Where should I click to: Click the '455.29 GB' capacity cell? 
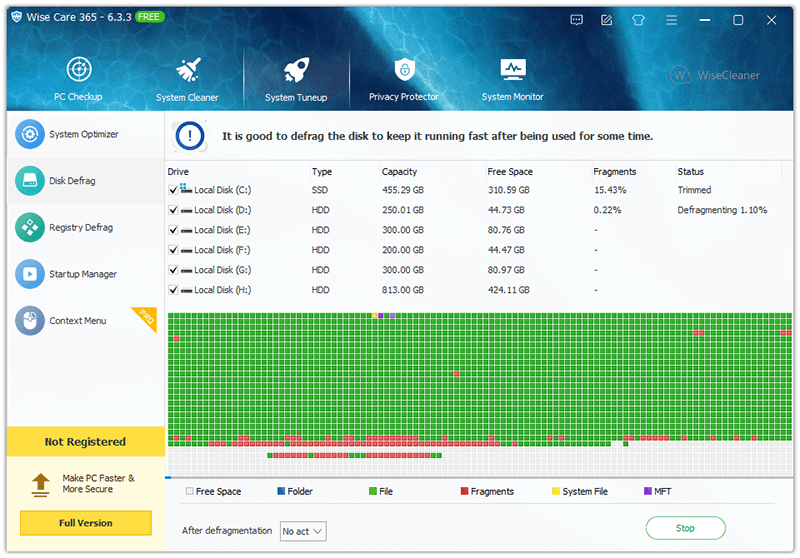point(403,190)
